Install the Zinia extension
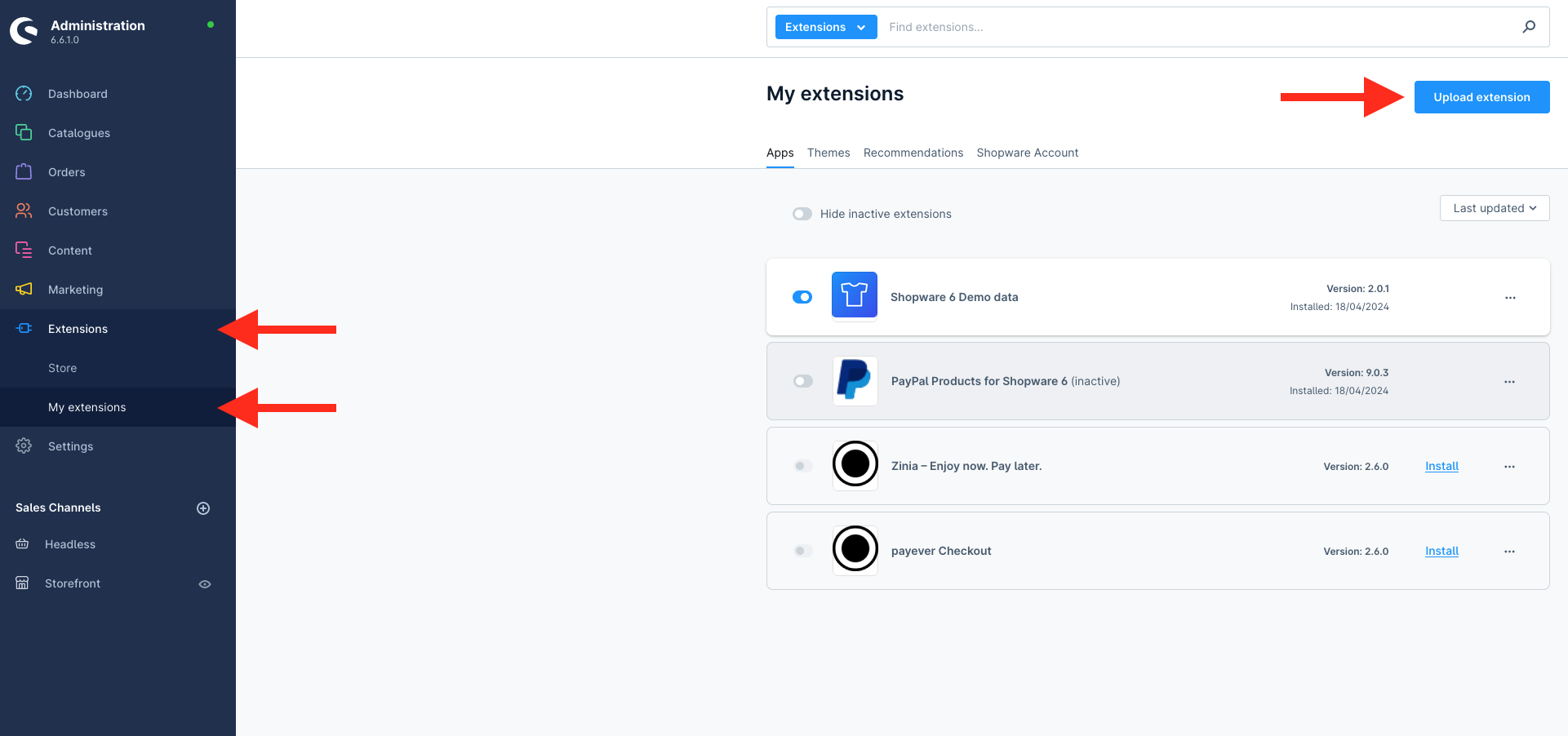 pyautogui.click(x=1441, y=466)
